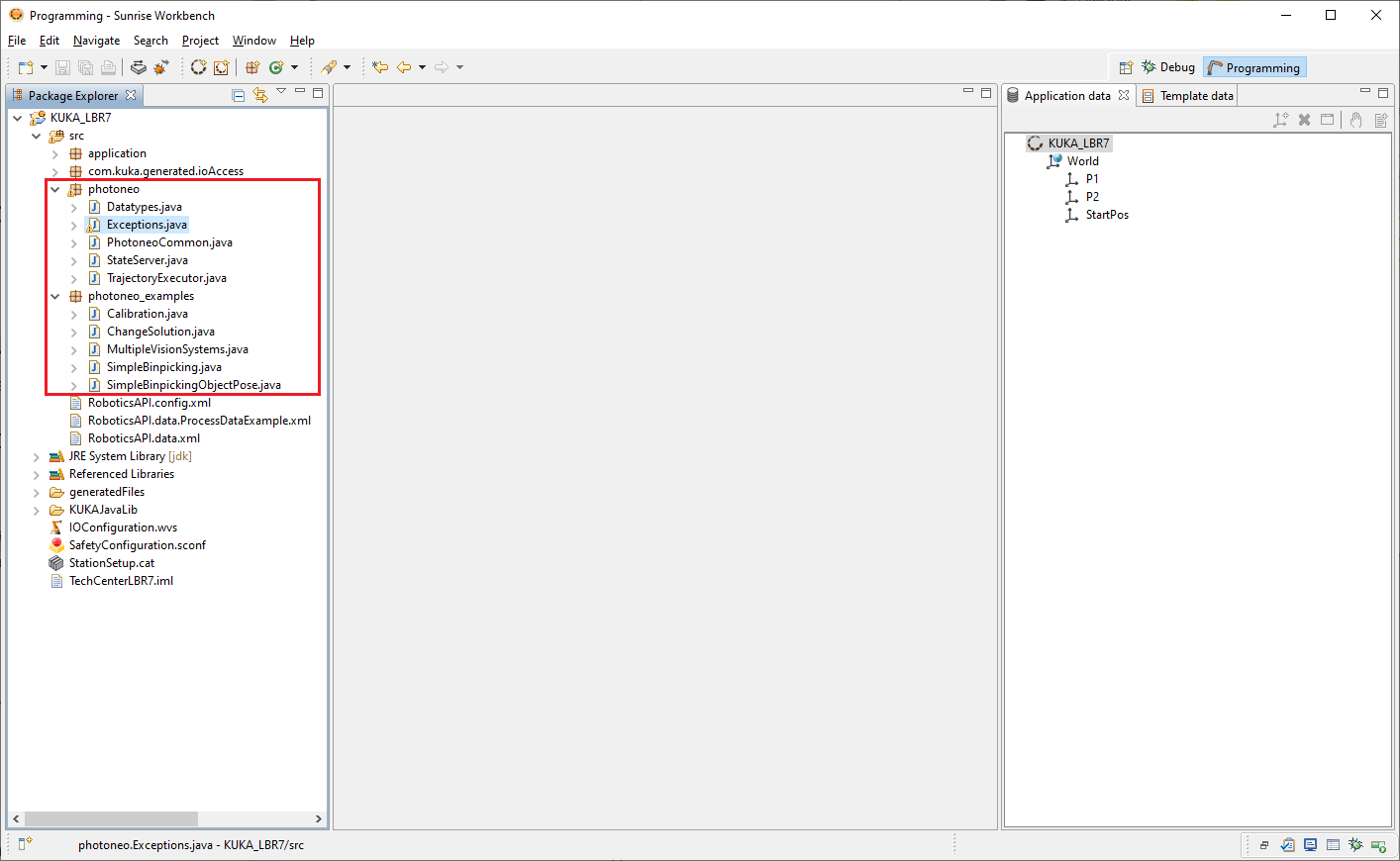
Task: Click the New Java Package toolbar icon
Action: [252, 67]
